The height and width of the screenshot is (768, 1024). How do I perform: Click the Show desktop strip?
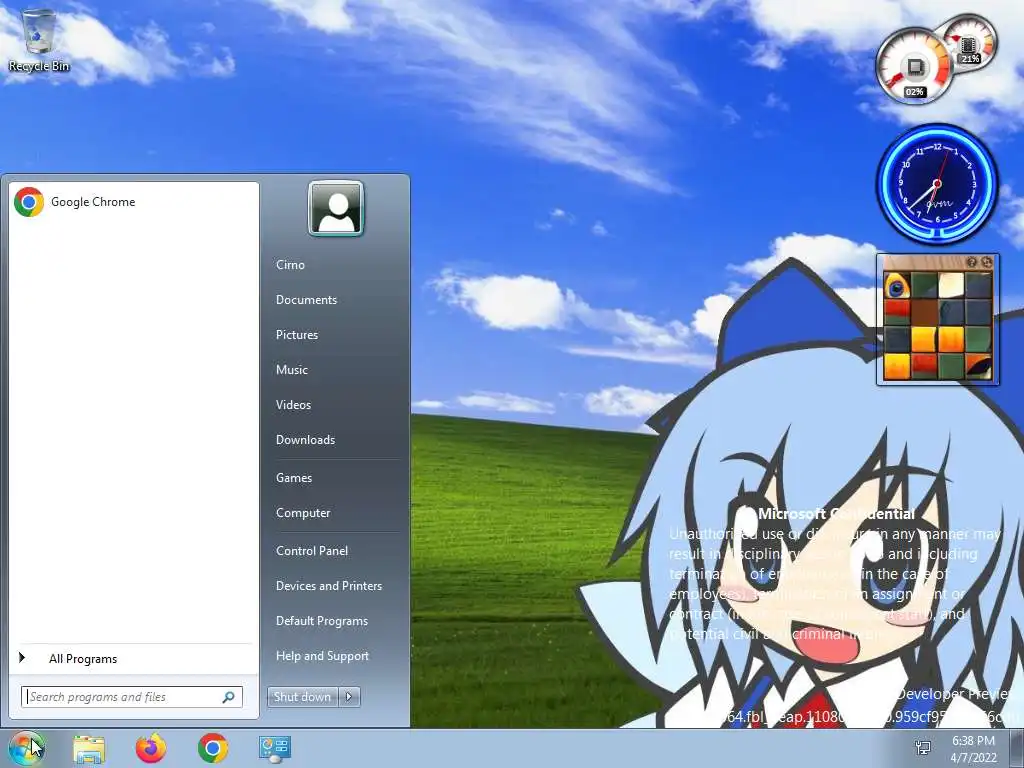(x=1017, y=748)
